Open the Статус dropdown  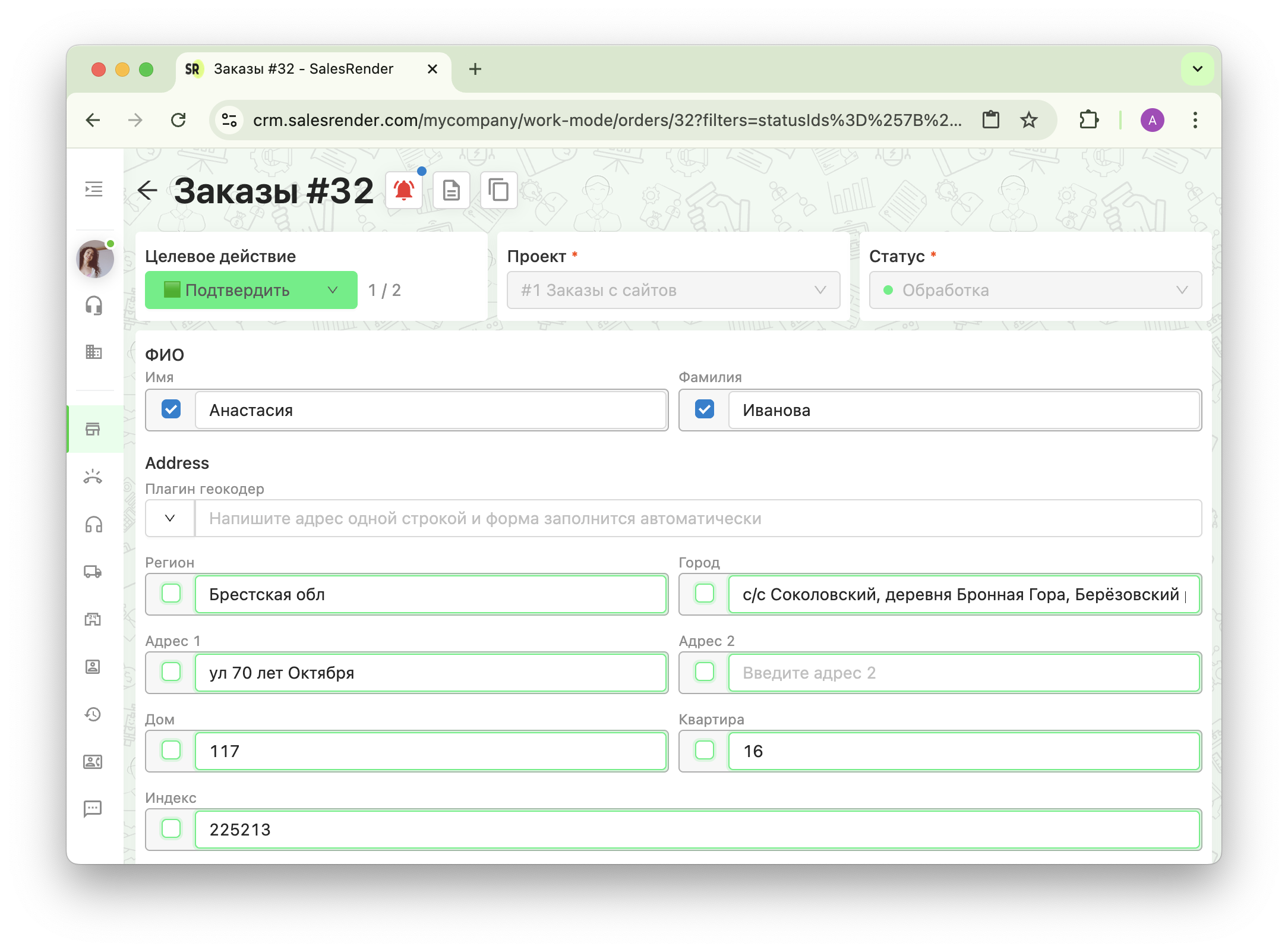[x=1035, y=290]
